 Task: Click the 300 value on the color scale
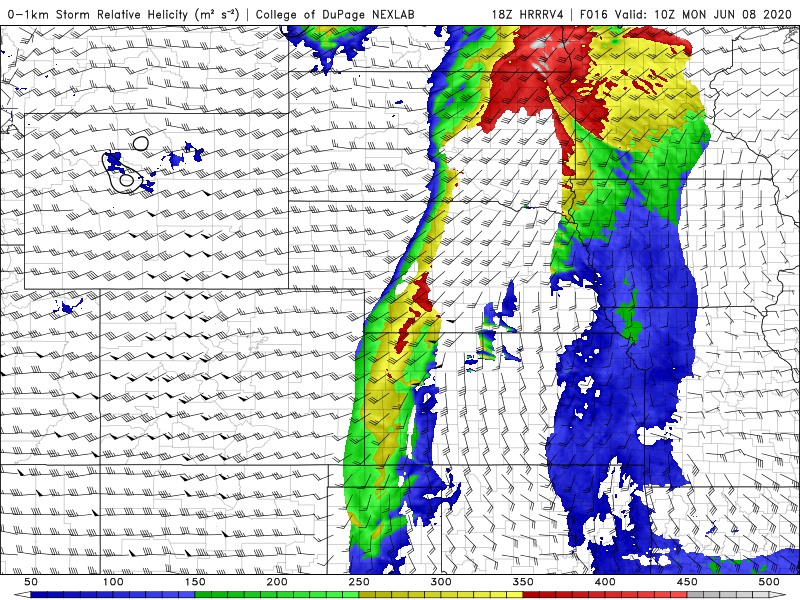pos(441,582)
